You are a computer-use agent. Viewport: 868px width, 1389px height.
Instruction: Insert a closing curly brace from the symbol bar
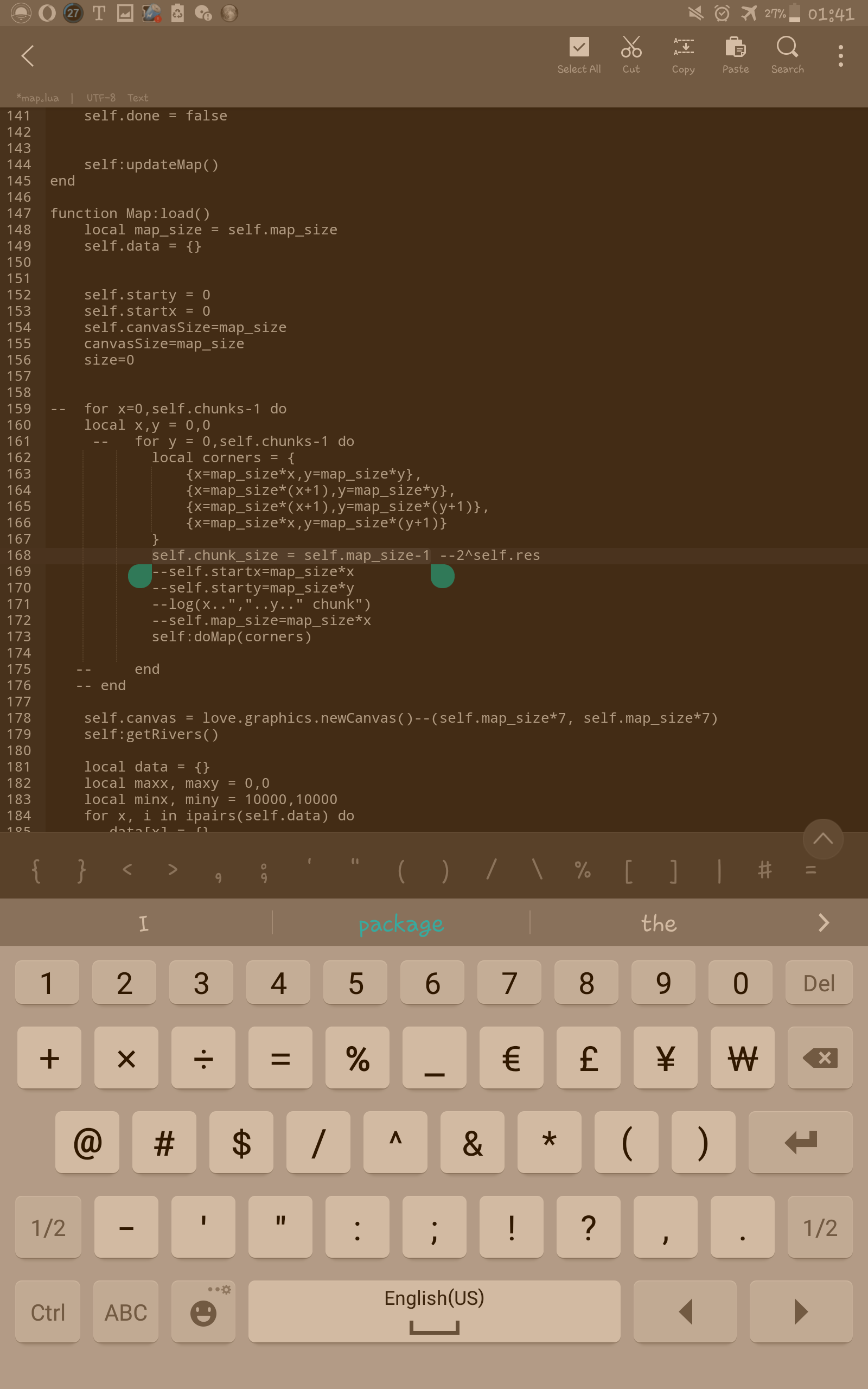pyautogui.click(x=81, y=870)
